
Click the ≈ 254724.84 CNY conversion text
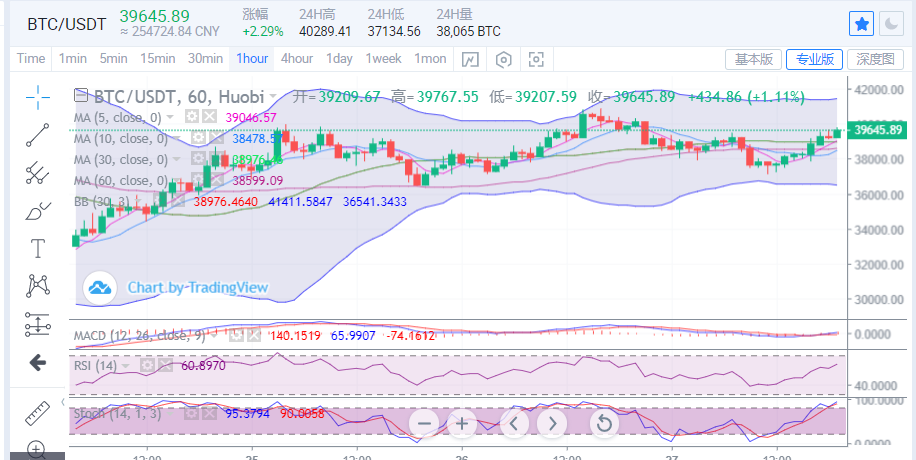click(x=170, y=32)
